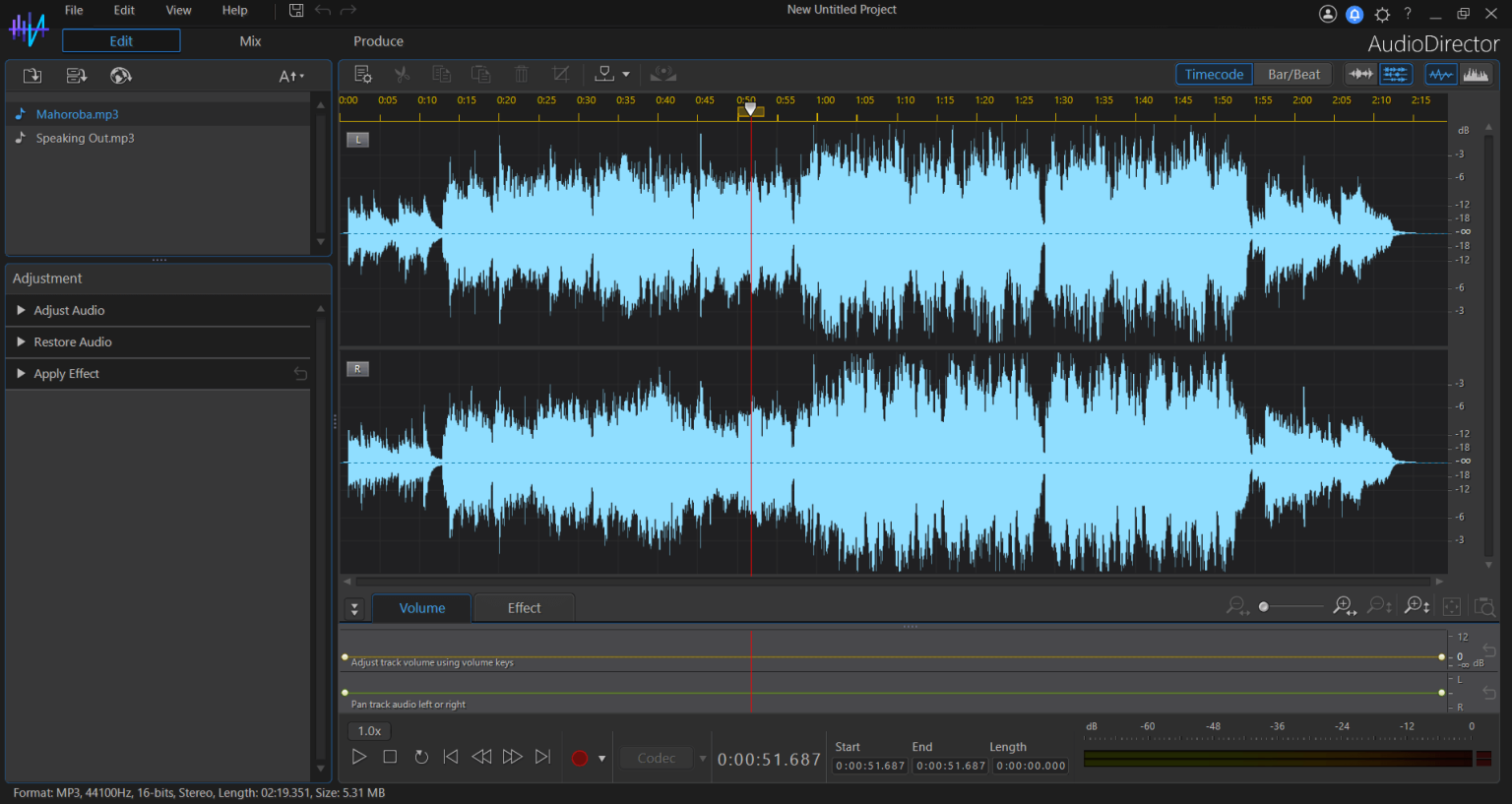Click the Produce button

click(378, 41)
